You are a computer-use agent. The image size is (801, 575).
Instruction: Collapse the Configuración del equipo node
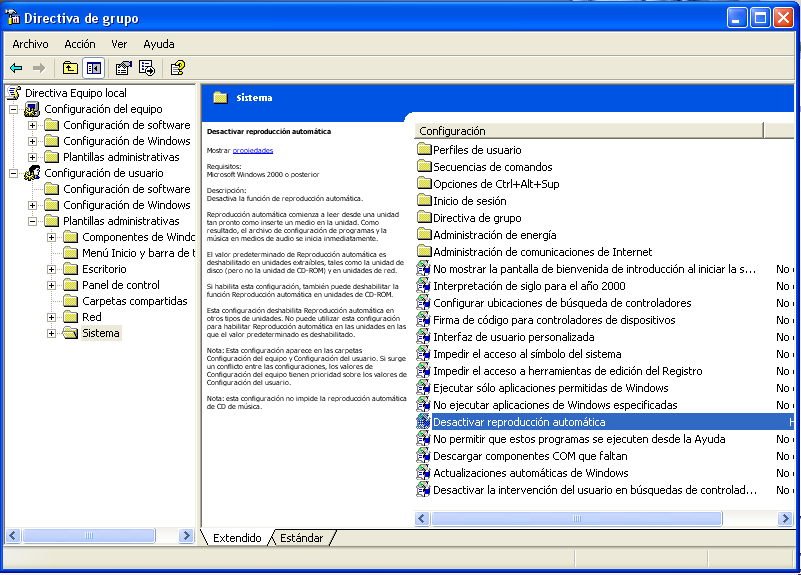click(x=14, y=109)
